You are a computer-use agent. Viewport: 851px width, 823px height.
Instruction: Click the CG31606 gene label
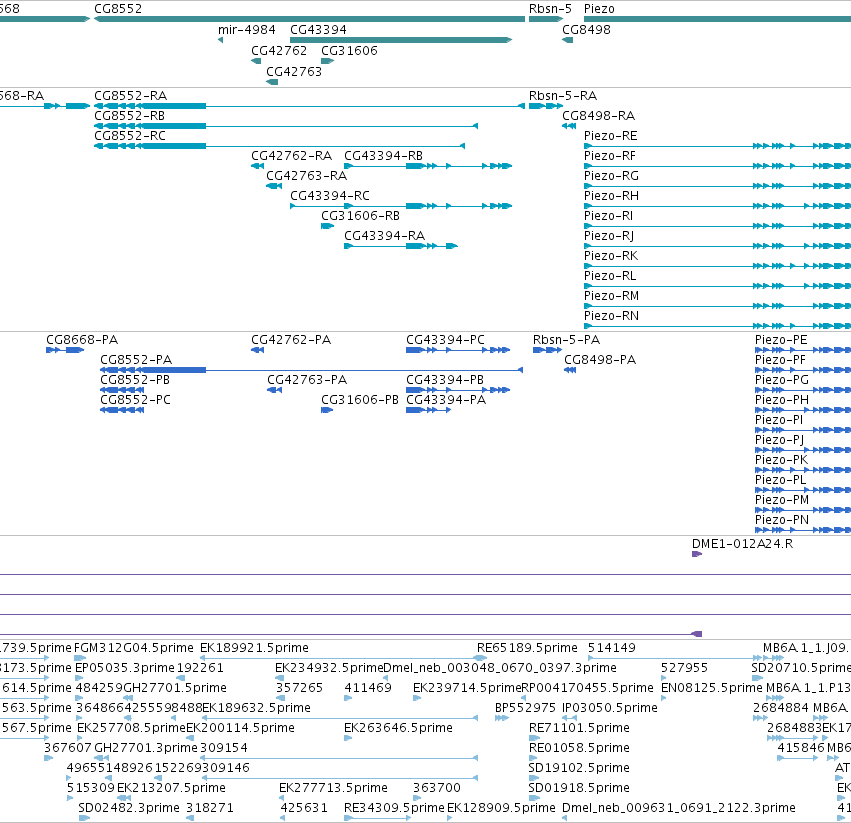point(349,50)
